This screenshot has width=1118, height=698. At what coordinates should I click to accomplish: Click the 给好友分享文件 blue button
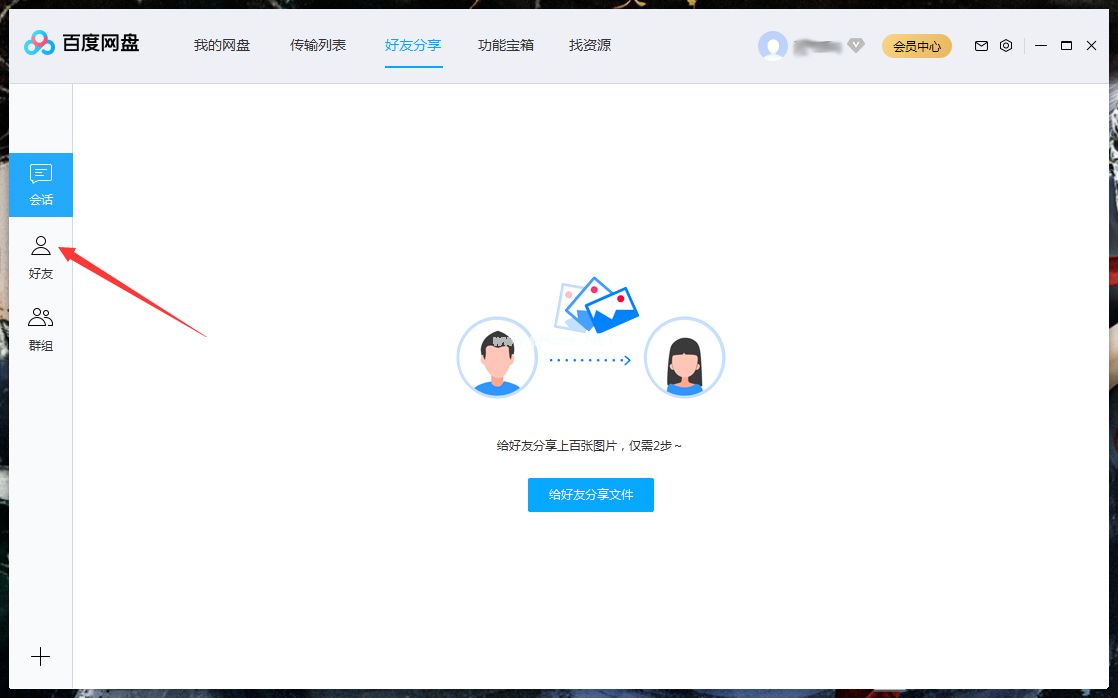click(x=591, y=494)
